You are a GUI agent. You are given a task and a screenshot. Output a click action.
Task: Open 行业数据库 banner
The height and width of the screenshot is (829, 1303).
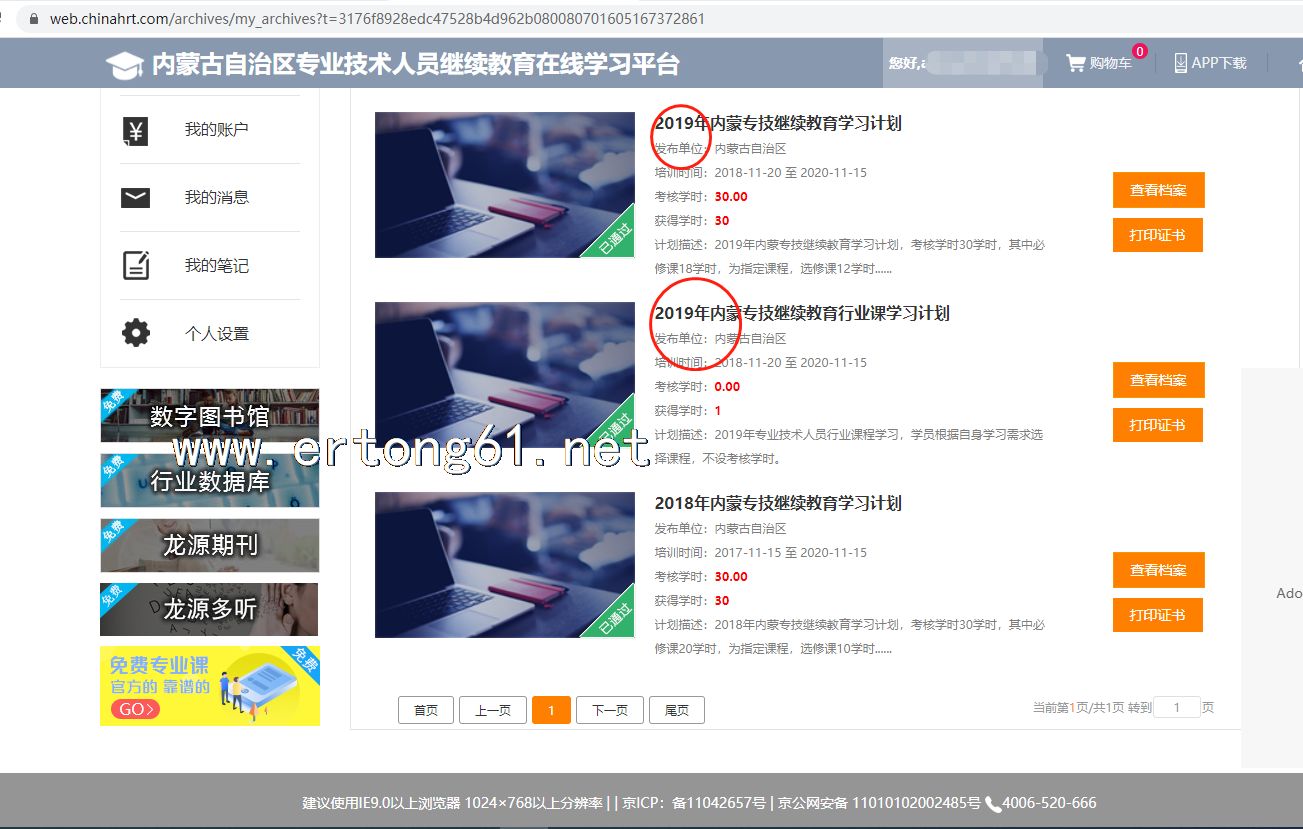[210, 481]
